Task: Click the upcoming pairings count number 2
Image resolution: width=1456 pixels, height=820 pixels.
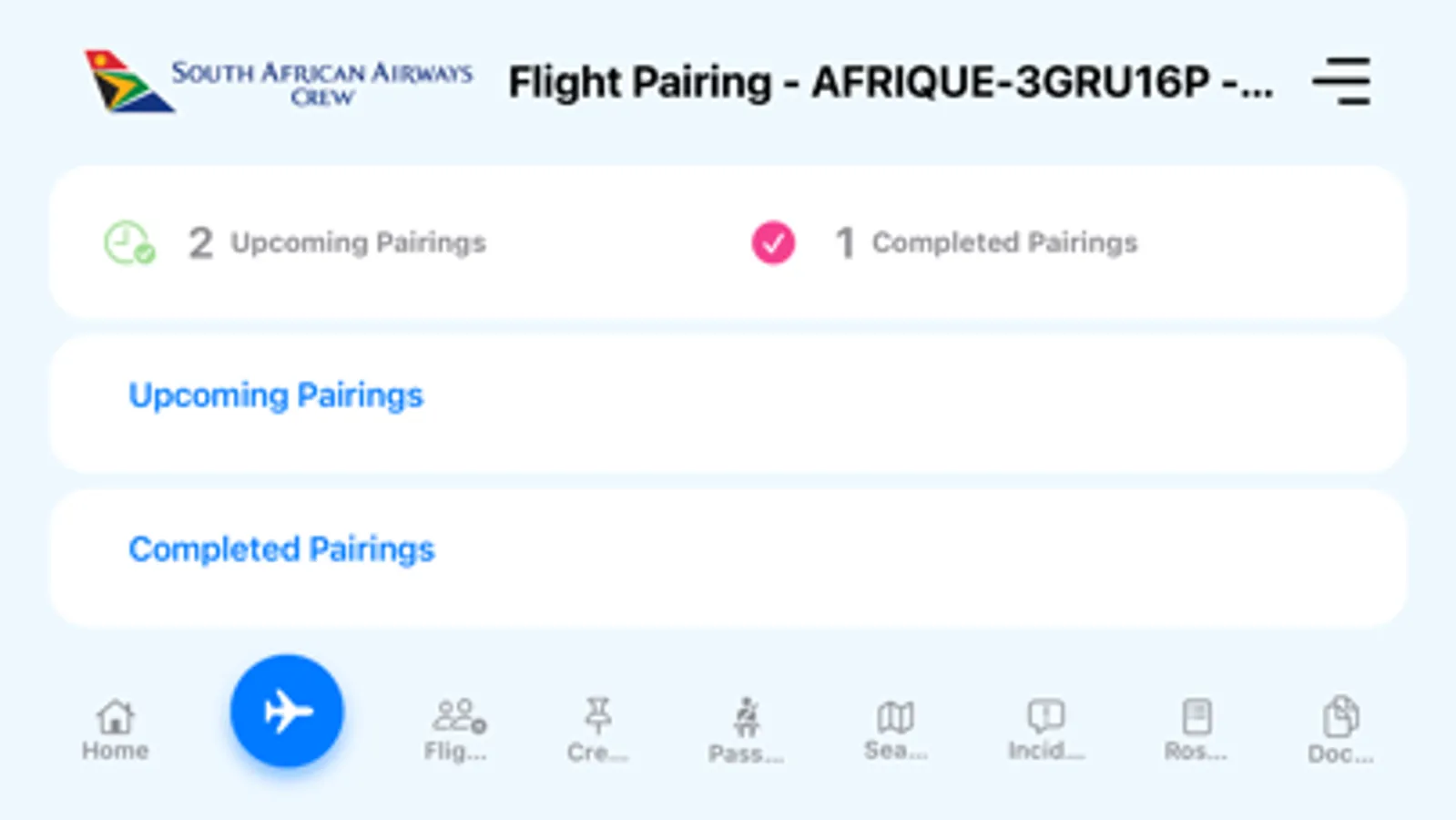Action: click(x=200, y=243)
